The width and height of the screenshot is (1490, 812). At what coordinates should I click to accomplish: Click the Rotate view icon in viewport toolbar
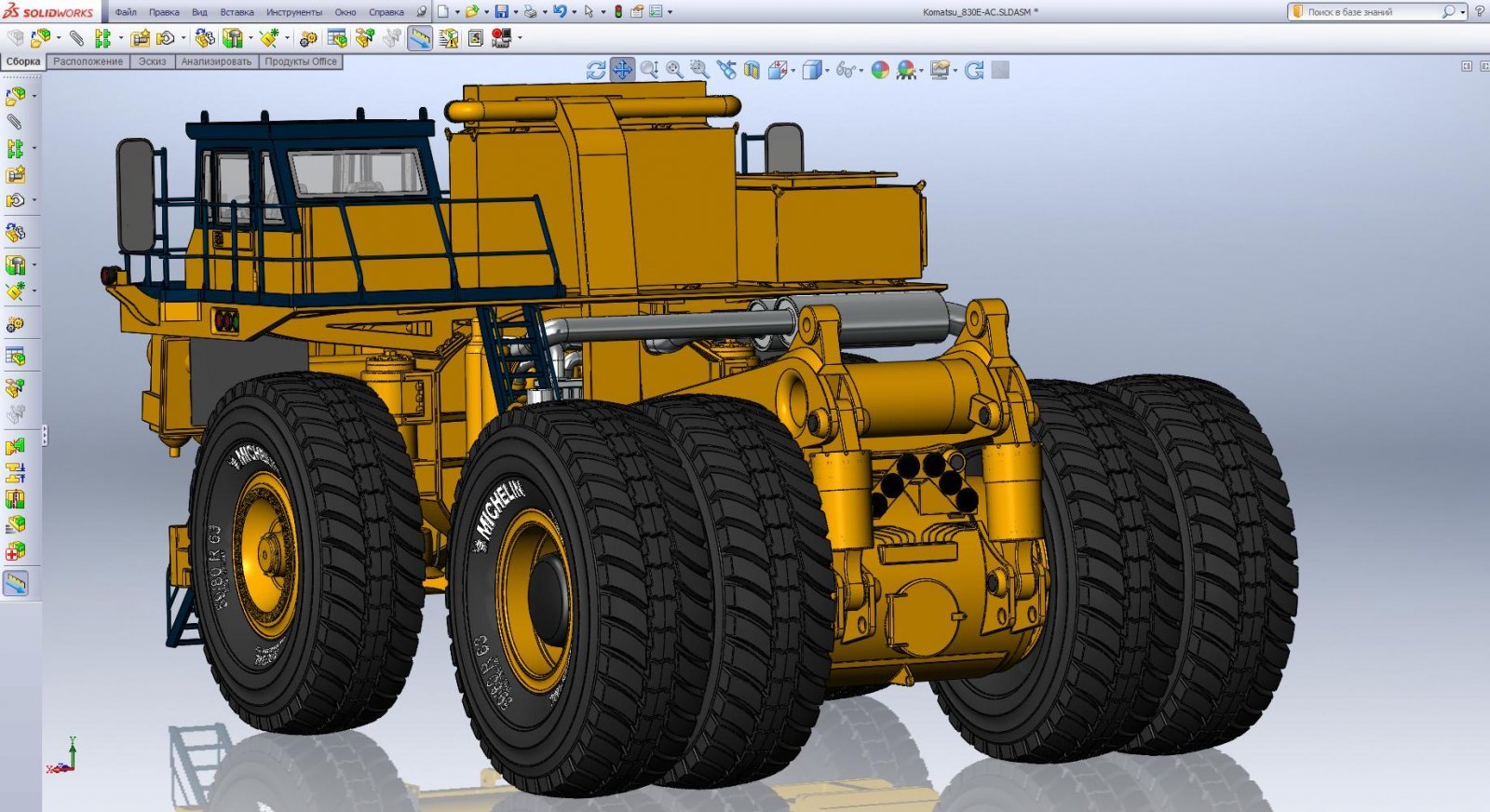(x=596, y=70)
